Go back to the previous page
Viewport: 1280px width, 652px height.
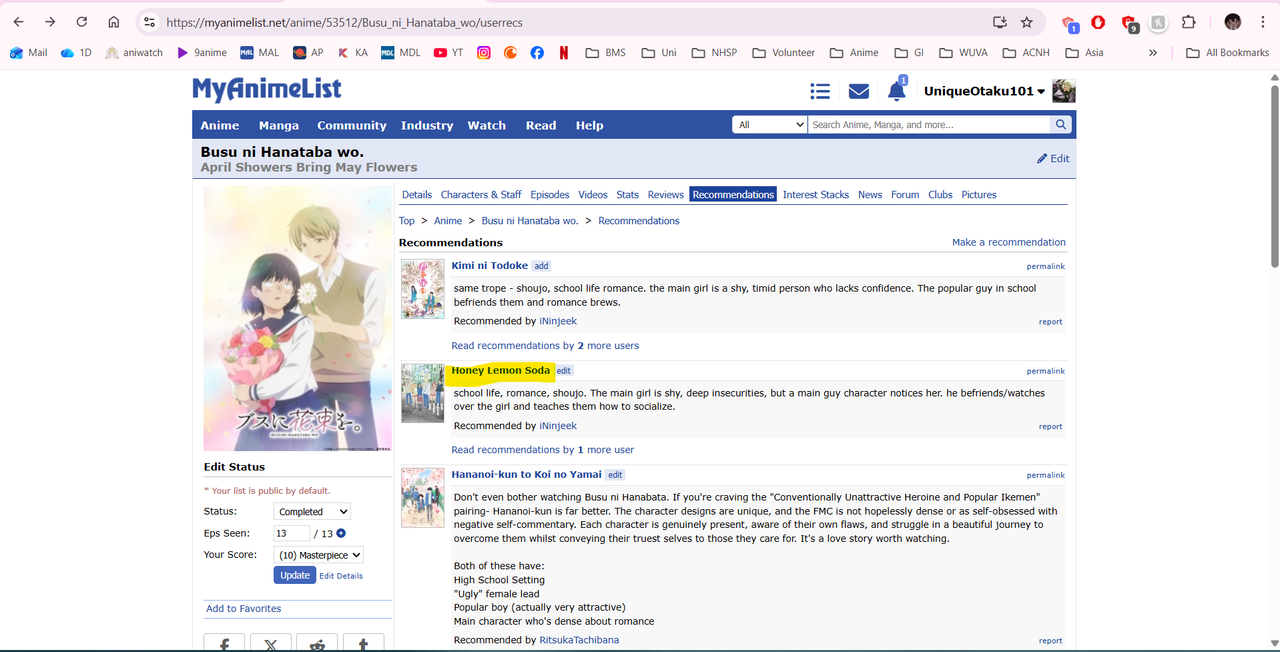[18, 22]
